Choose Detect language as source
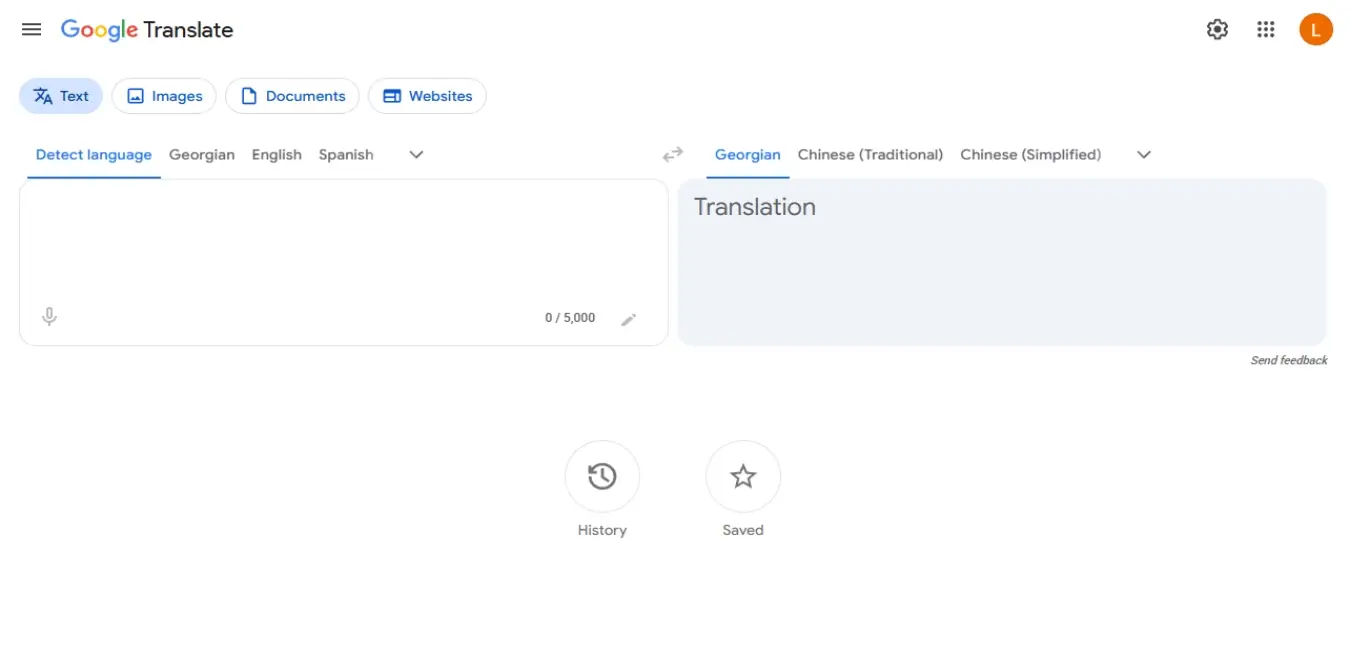The width and height of the screenshot is (1350, 654). [94, 155]
